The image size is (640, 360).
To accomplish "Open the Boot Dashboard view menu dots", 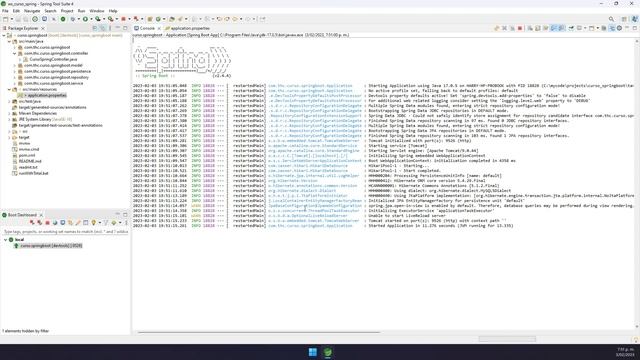I will pyautogui.click(x=126, y=223).
